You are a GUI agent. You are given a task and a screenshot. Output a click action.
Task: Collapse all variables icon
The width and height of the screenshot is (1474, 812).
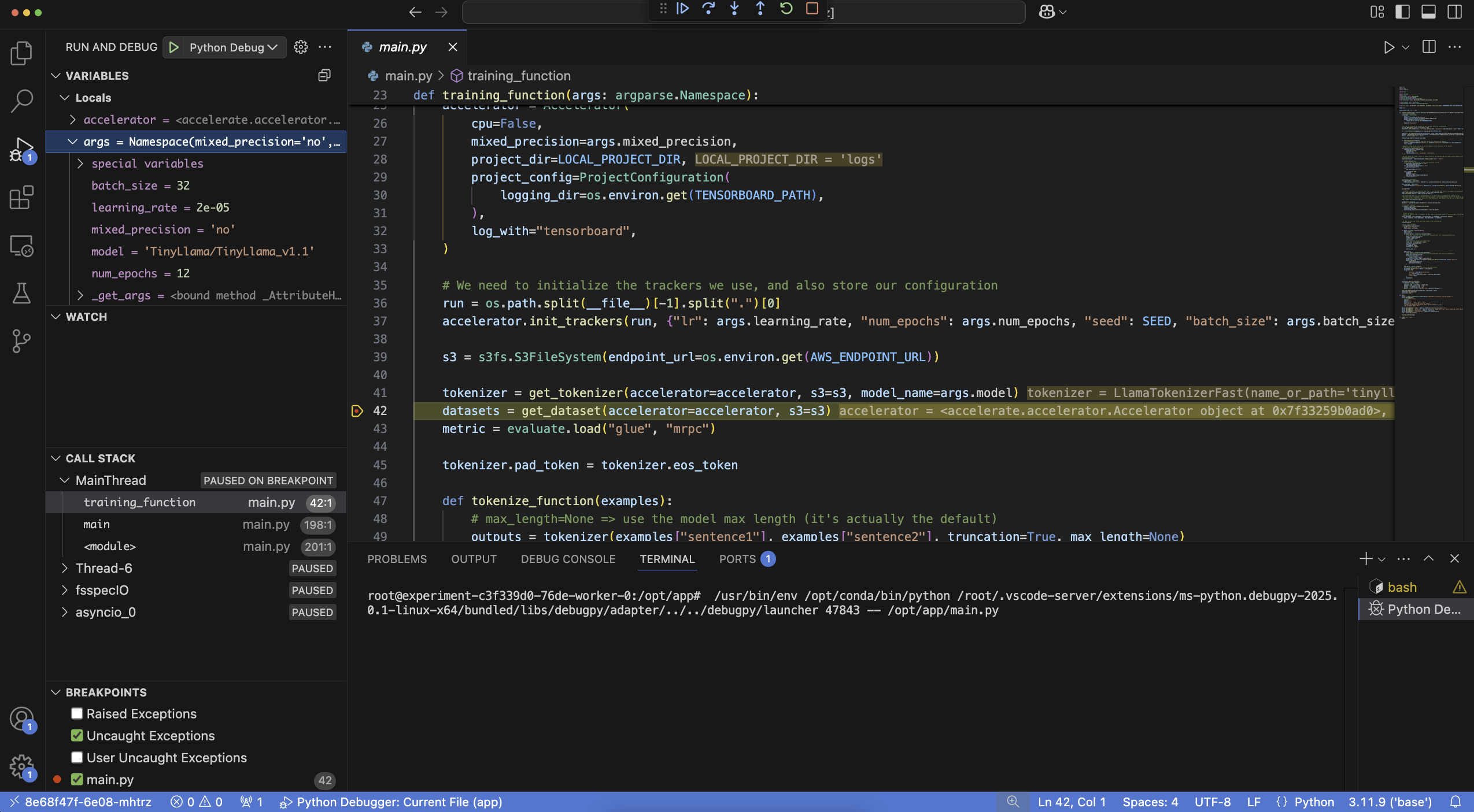pyautogui.click(x=324, y=76)
